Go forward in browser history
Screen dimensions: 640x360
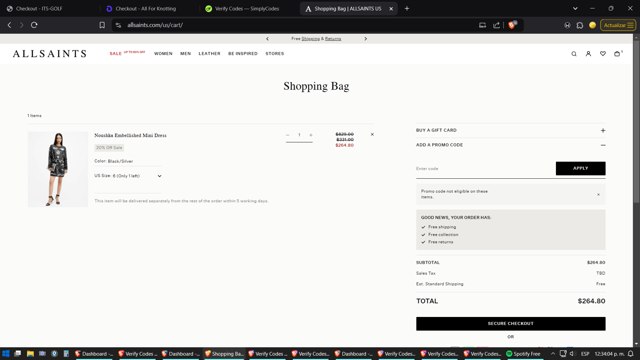[x=22, y=25]
